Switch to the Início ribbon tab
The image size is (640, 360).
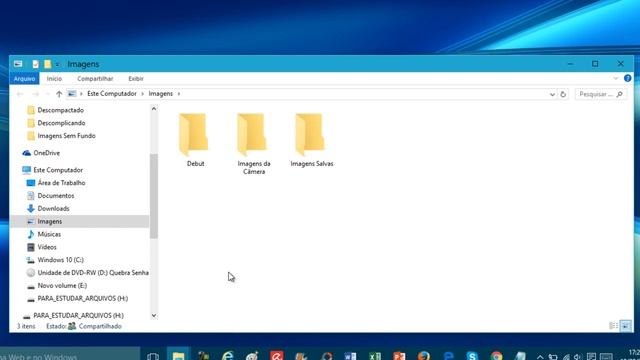(x=54, y=78)
